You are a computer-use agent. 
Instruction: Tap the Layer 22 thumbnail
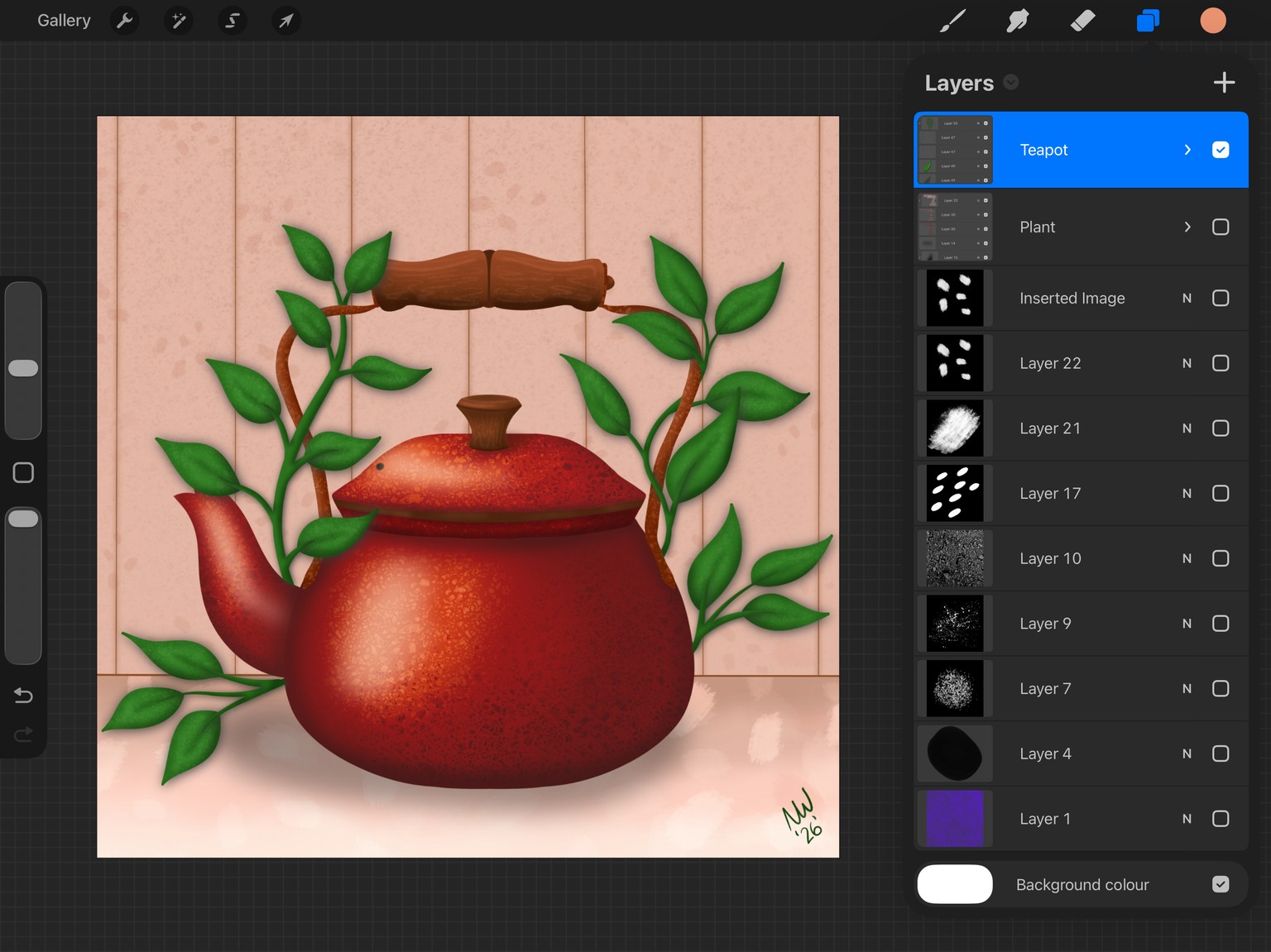(955, 363)
